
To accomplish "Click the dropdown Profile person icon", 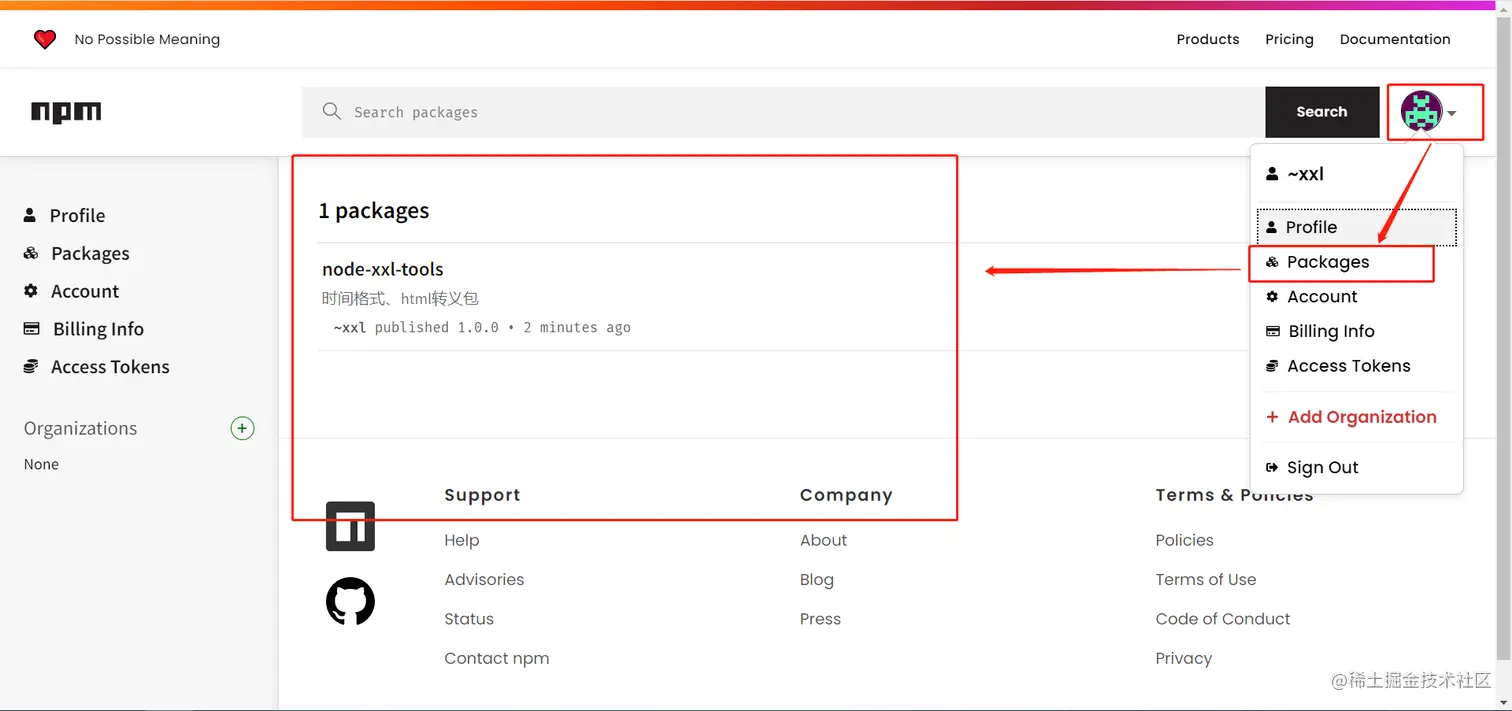I will (1271, 227).
